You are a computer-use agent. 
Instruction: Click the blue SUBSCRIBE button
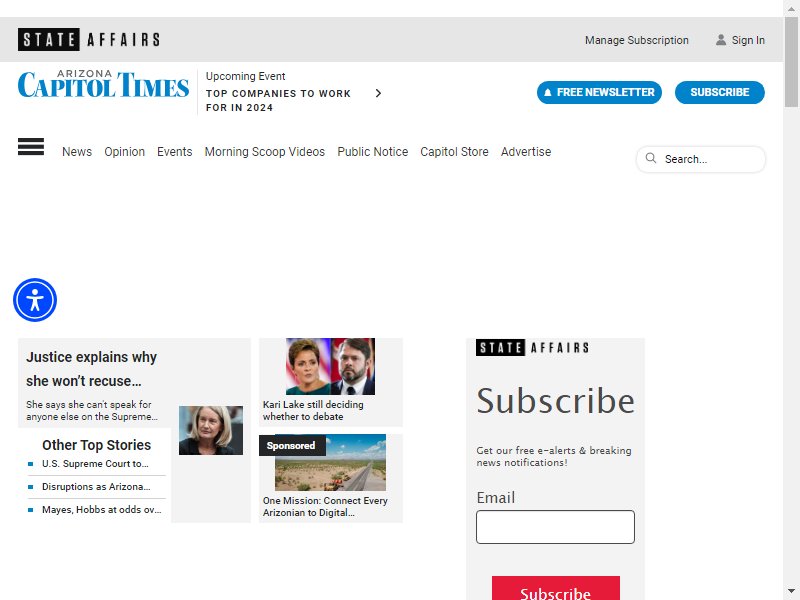pyautogui.click(x=720, y=92)
